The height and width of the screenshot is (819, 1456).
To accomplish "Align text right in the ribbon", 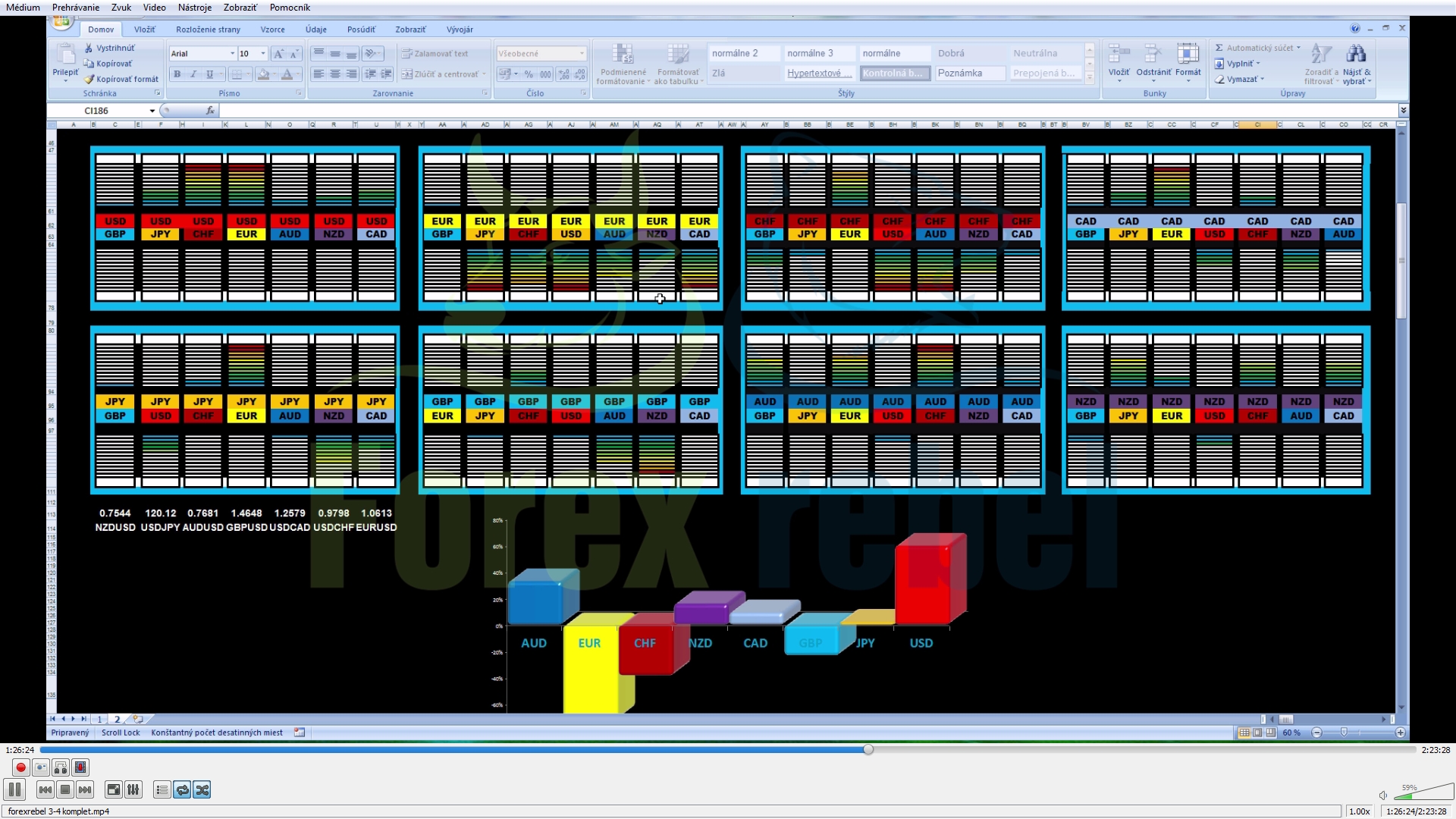I will coord(351,74).
